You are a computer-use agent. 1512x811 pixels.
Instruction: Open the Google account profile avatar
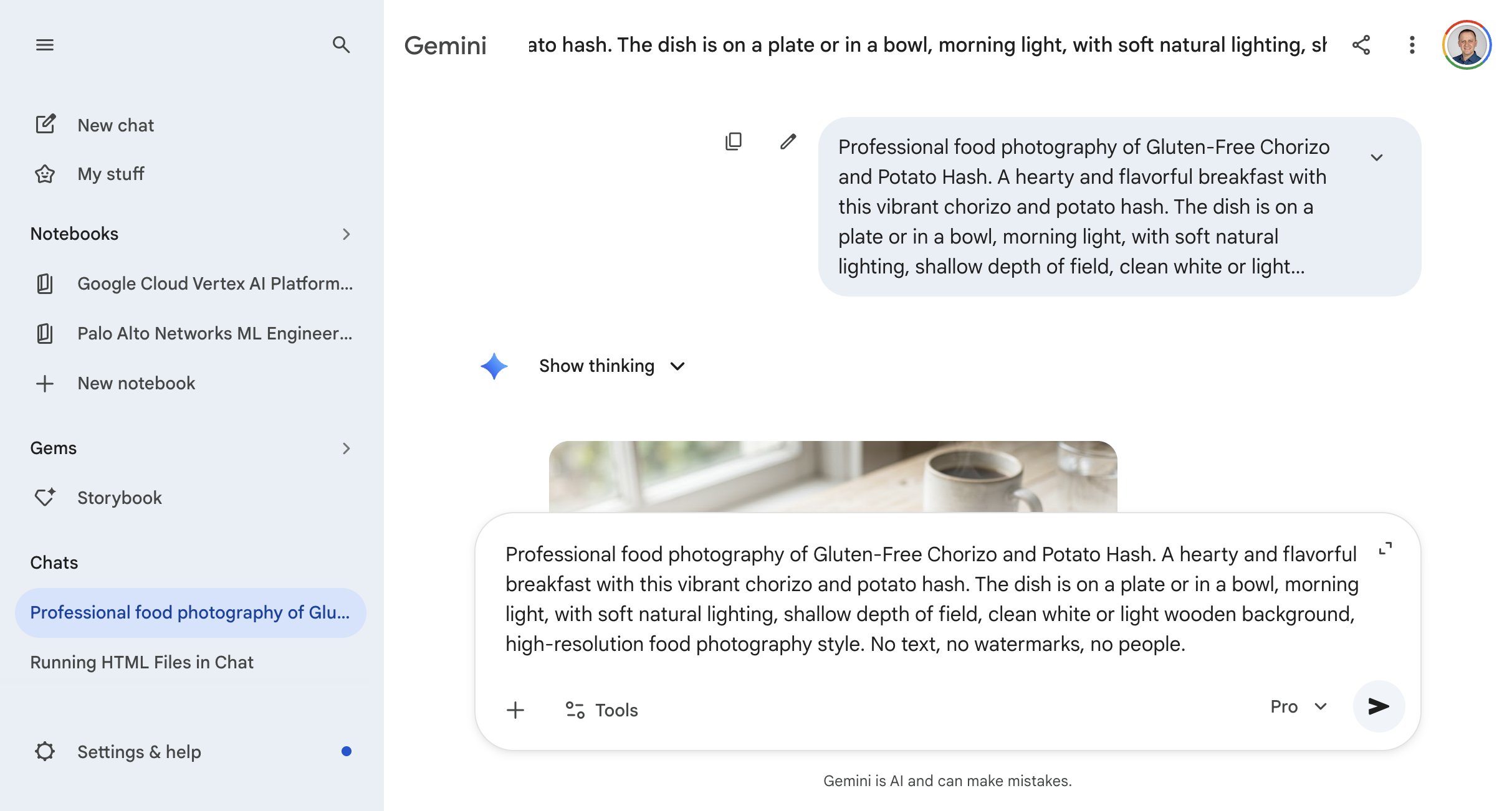point(1467,45)
